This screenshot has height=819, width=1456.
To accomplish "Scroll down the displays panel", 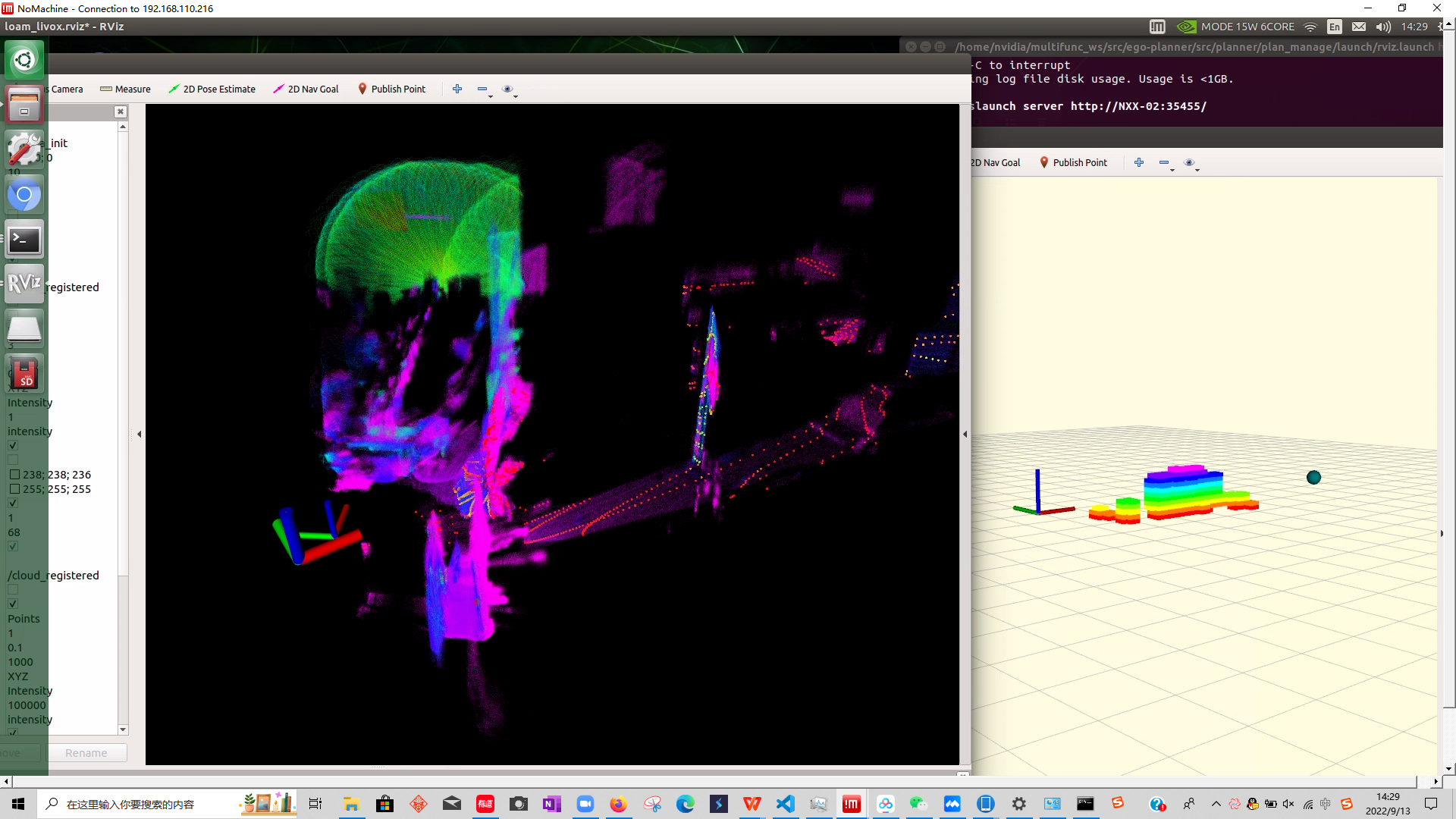I will click(122, 729).
